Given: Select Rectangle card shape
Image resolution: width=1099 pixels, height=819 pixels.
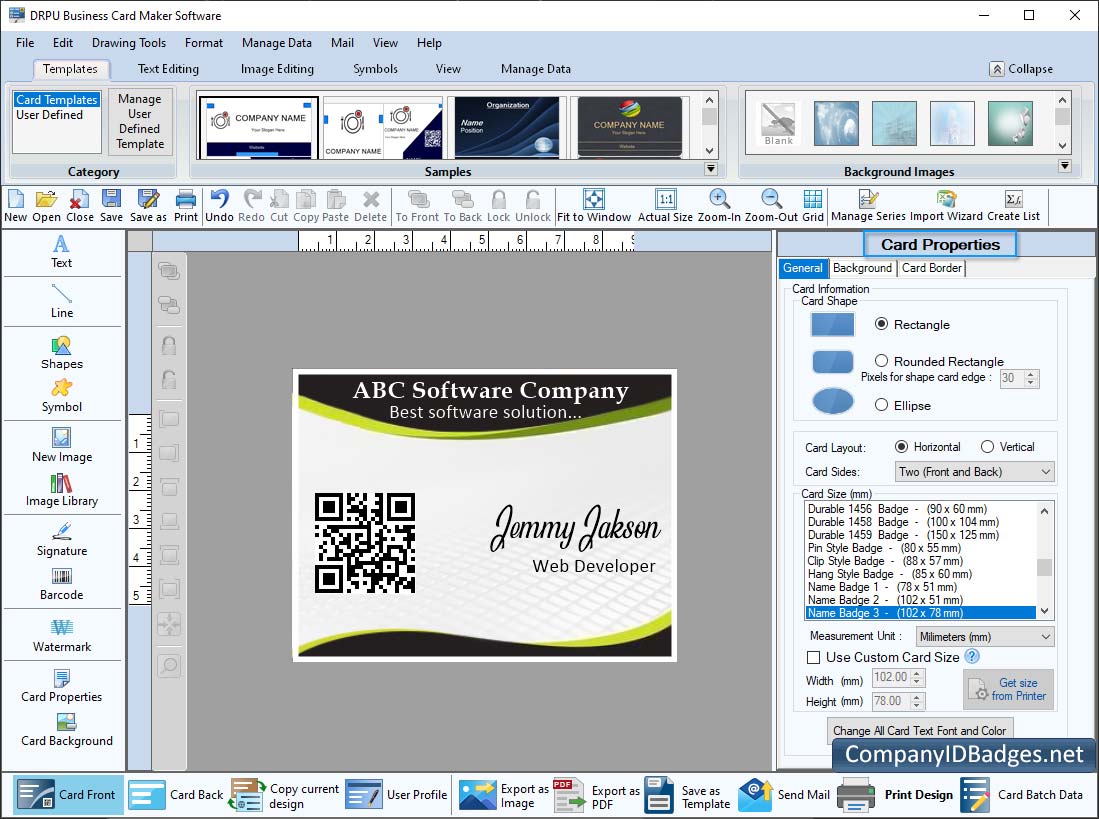Looking at the screenshot, I should (x=881, y=324).
